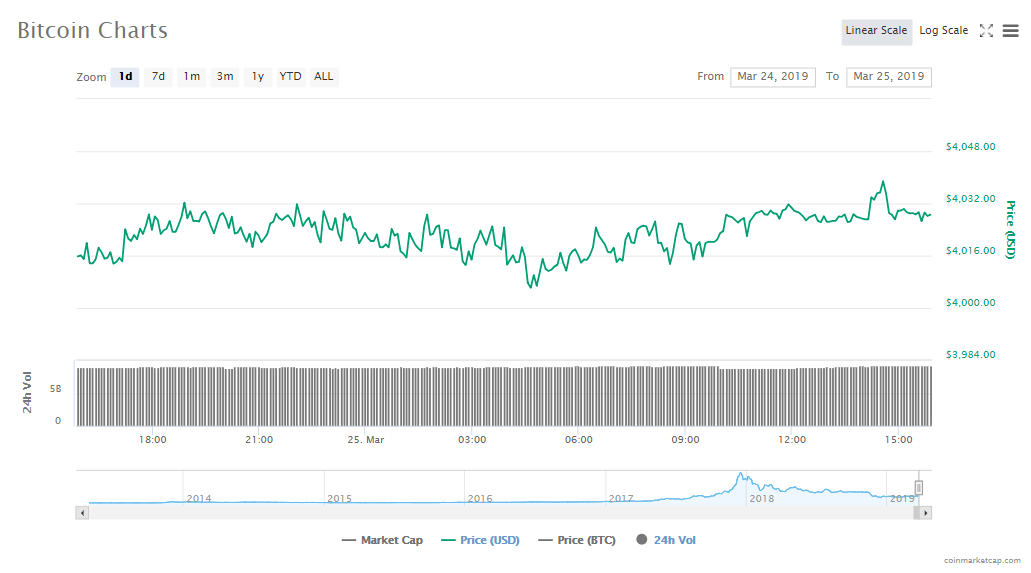Toggle fullscreen chart view
Image resolution: width=1031 pixels, height=573 pixels.
[986, 31]
